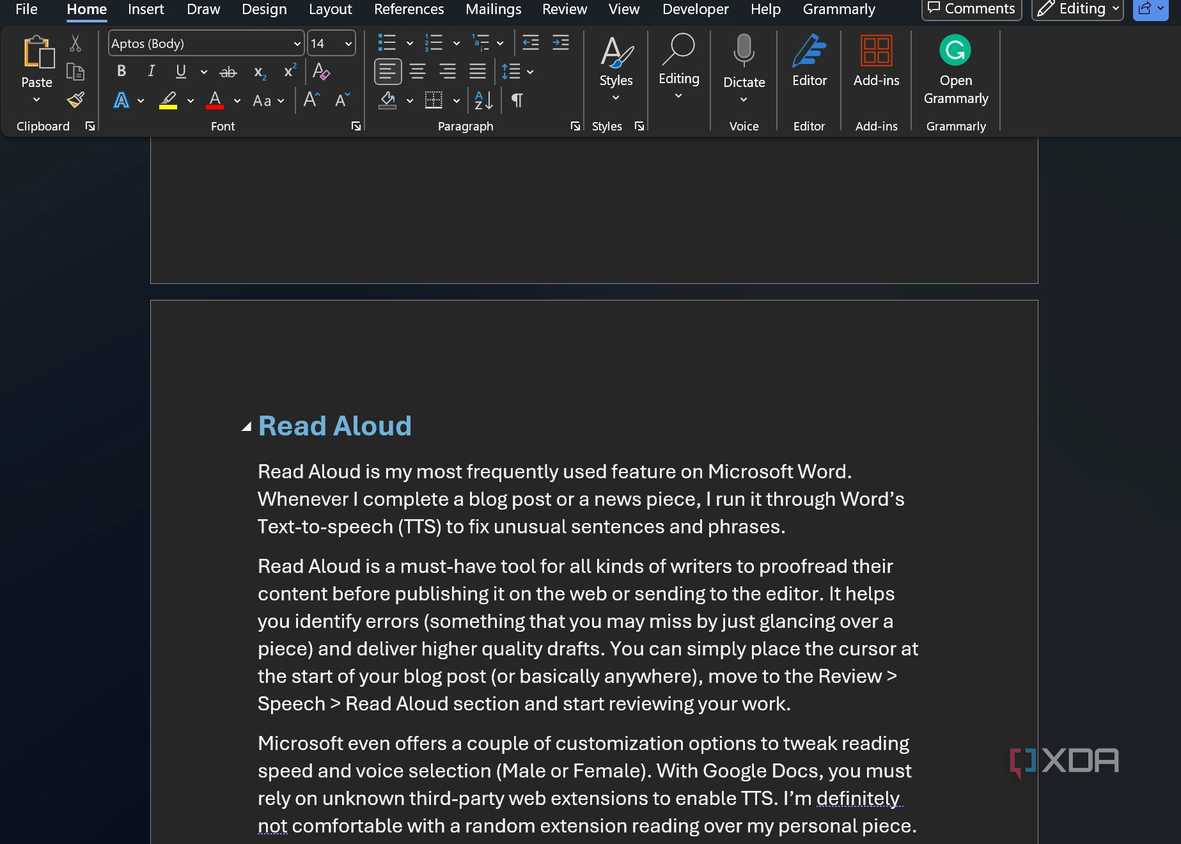This screenshot has height=844, width=1181.
Task: Open the File menu
Action: pyautogui.click(x=26, y=9)
